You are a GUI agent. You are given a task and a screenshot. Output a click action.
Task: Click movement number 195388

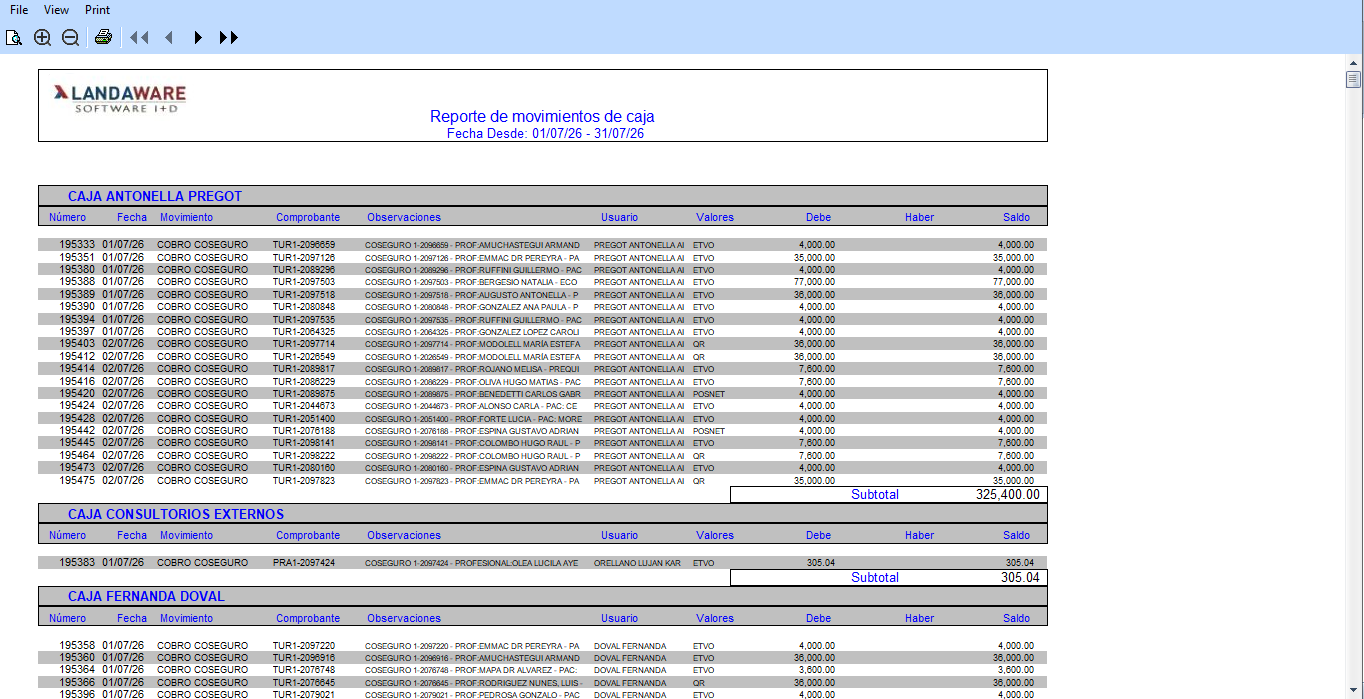pos(77,282)
